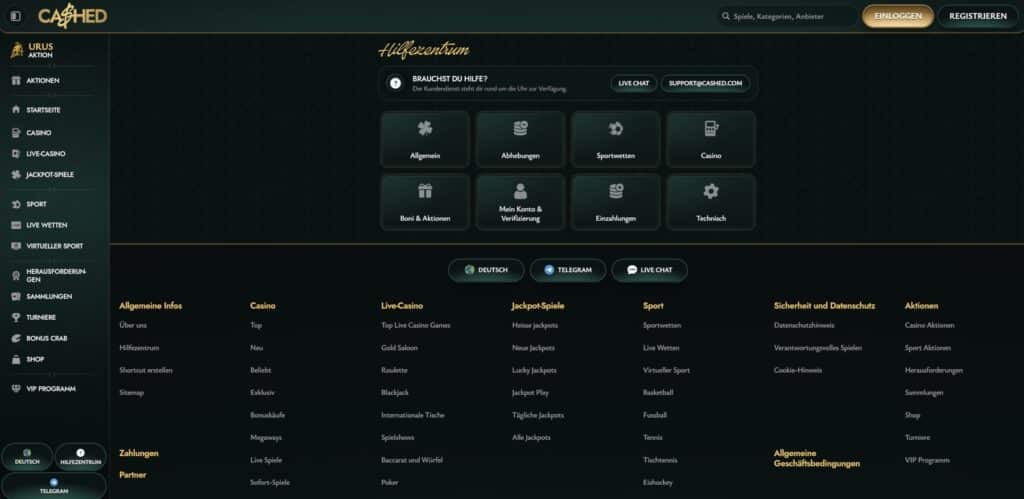Viewport: 1024px width, 499px height.
Task: Collapse the sidebar with the panel toggle icon
Action: click(x=16, y=16)
